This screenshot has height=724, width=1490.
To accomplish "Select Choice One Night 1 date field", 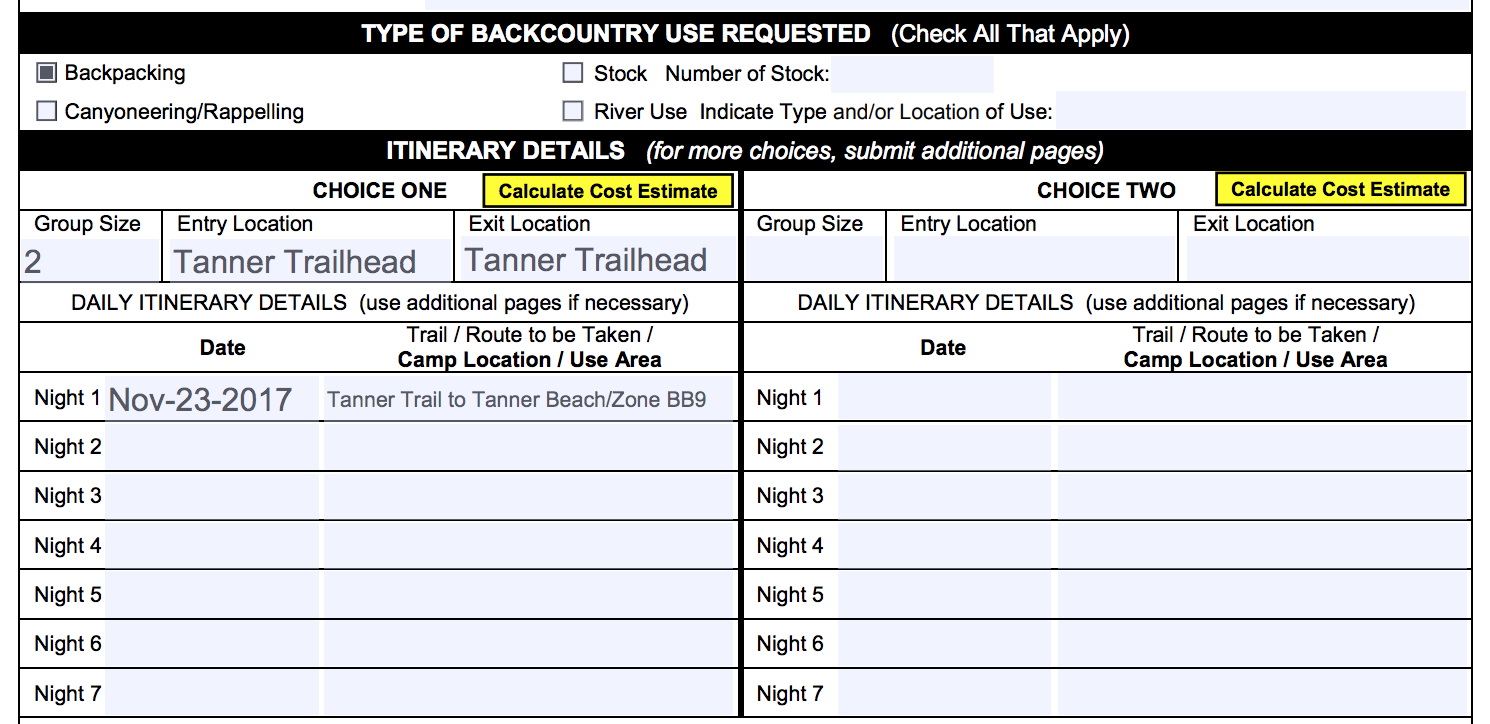I will click(212, 398).
